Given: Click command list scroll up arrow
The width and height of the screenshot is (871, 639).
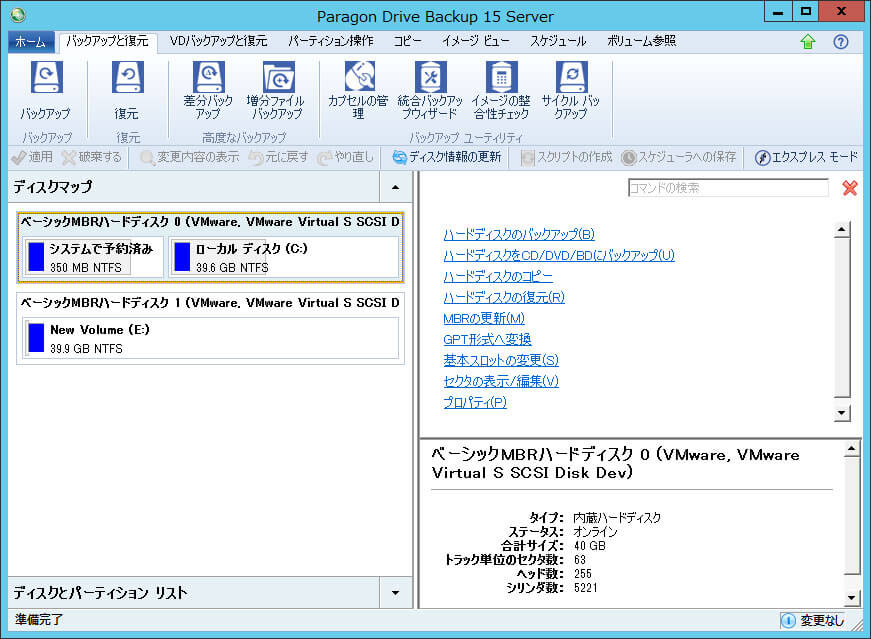Looking at the screenshot, I should click(842, 229).
